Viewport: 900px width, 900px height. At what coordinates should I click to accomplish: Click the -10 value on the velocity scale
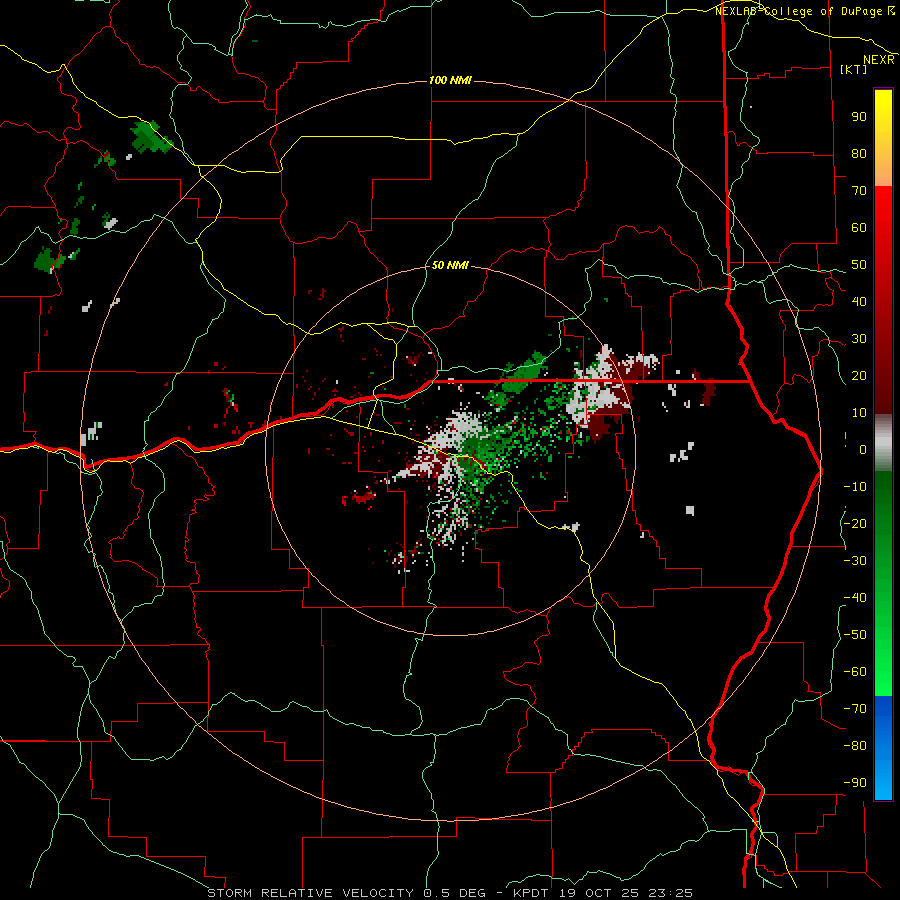pyautogui.click(x=855, y=487)
